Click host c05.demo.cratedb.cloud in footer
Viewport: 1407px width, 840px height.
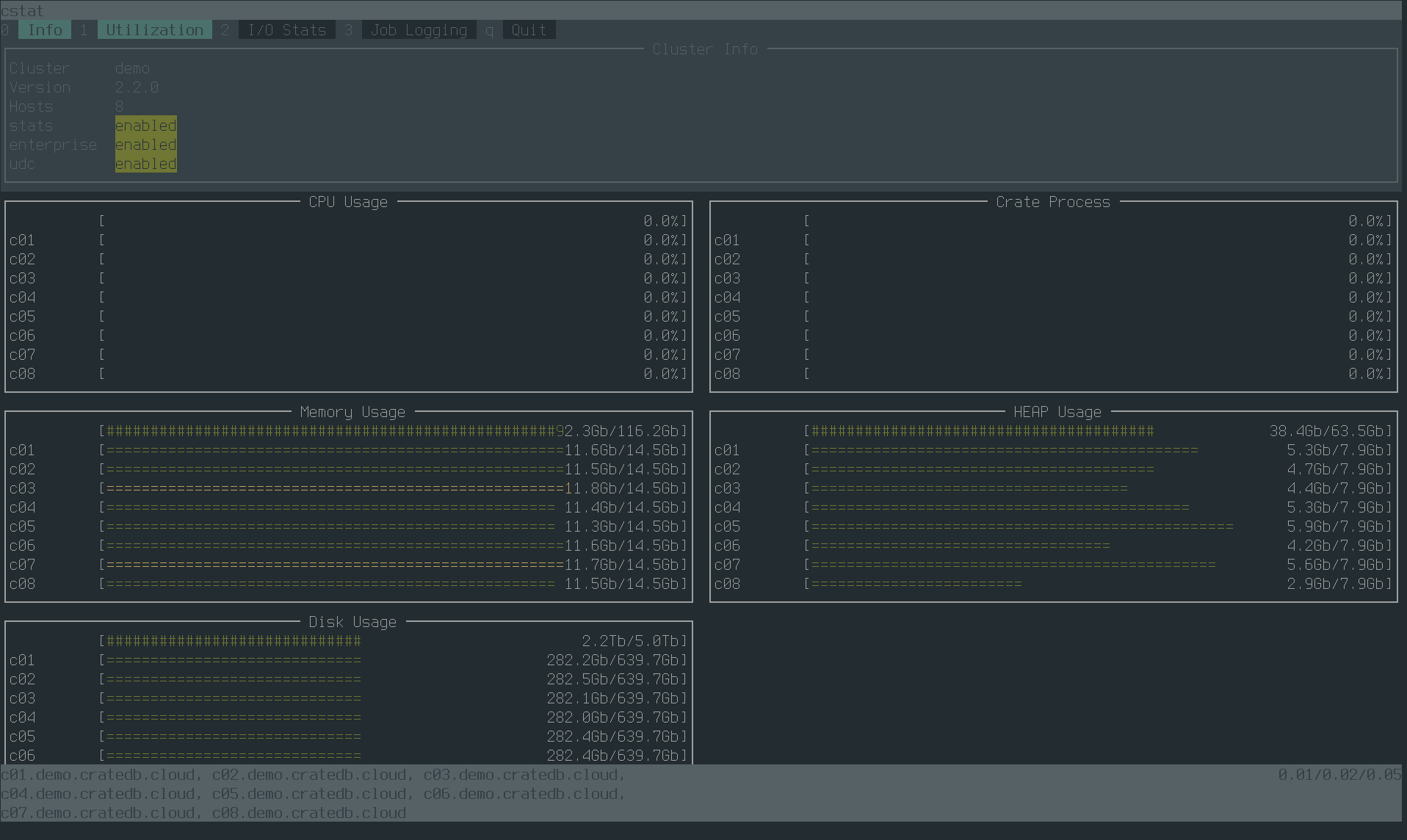308,794
